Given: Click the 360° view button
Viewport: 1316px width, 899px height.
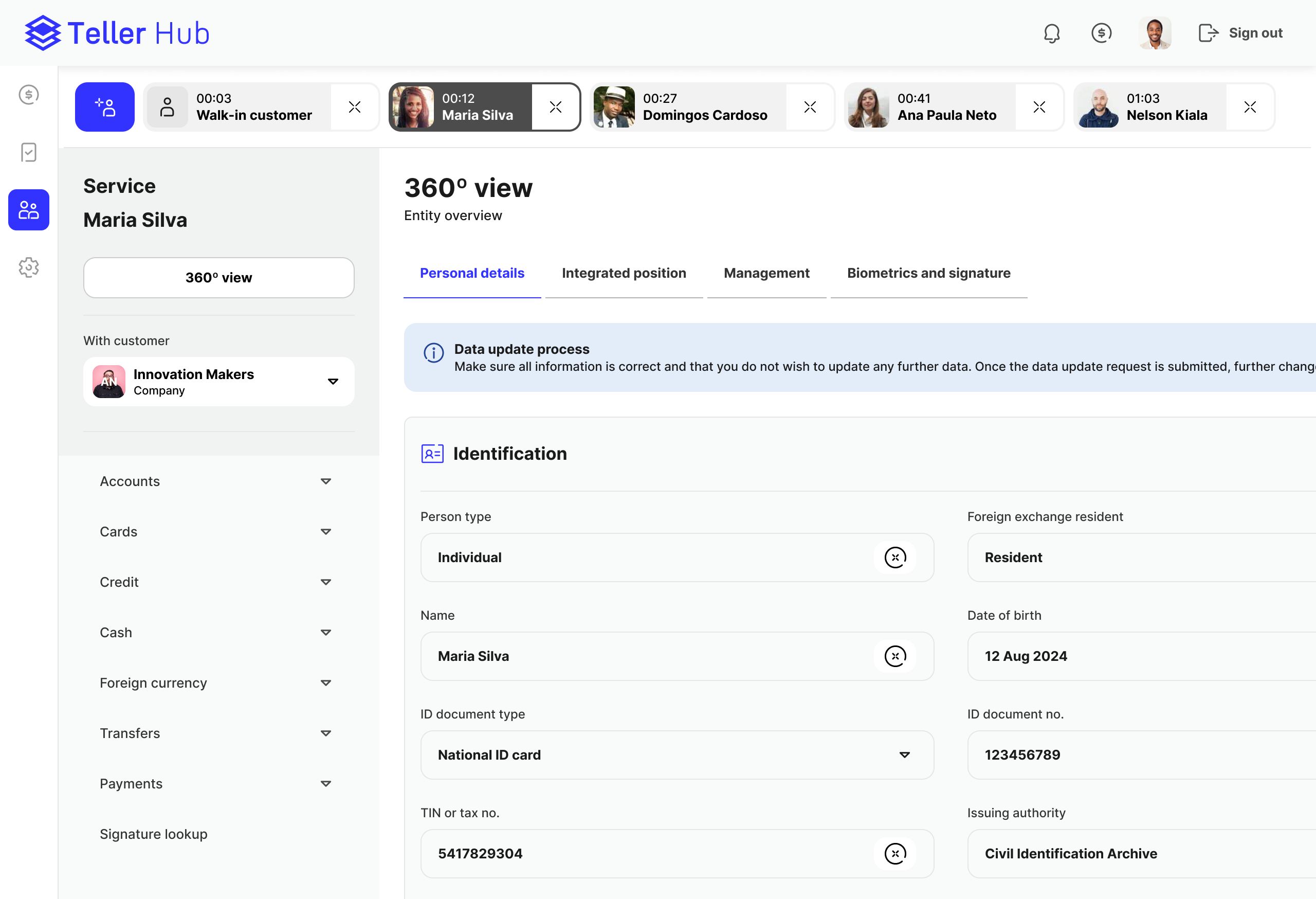Looking at the screenshot, I should pos(218,278).
